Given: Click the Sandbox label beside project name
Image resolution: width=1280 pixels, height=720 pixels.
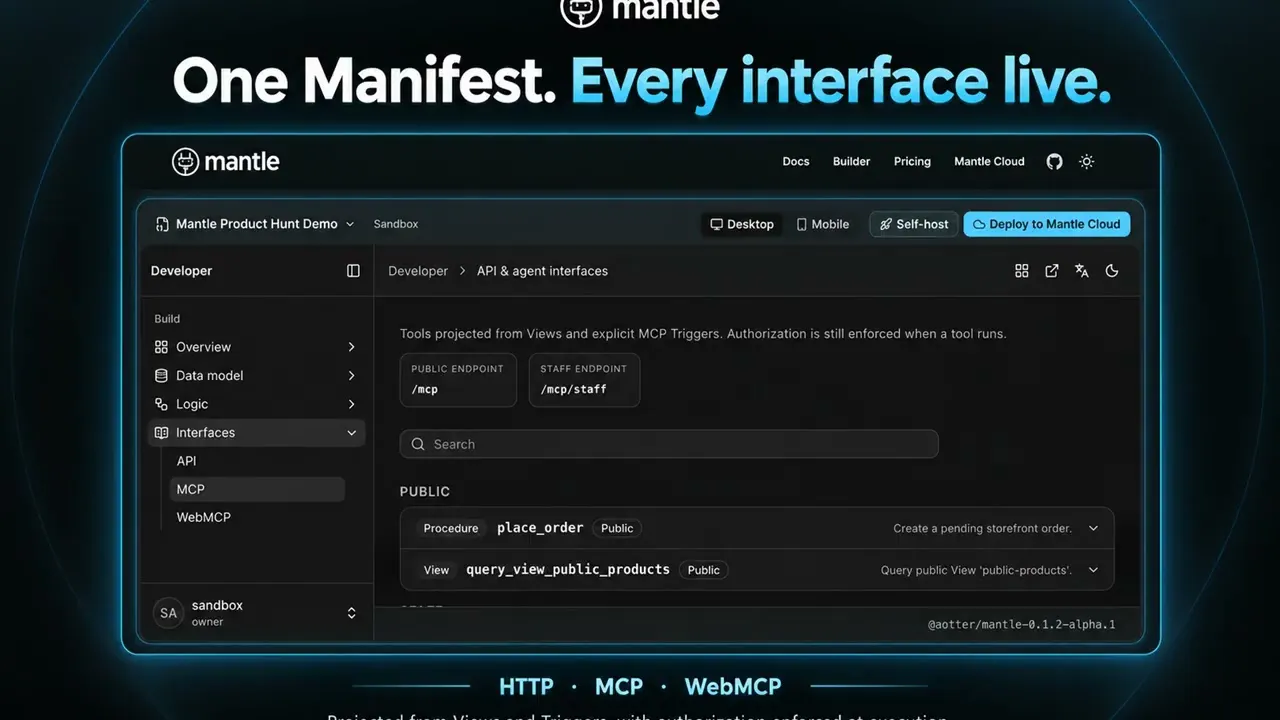Looking at the screenshot, I should pyautogui.click(x=396, y=224).
